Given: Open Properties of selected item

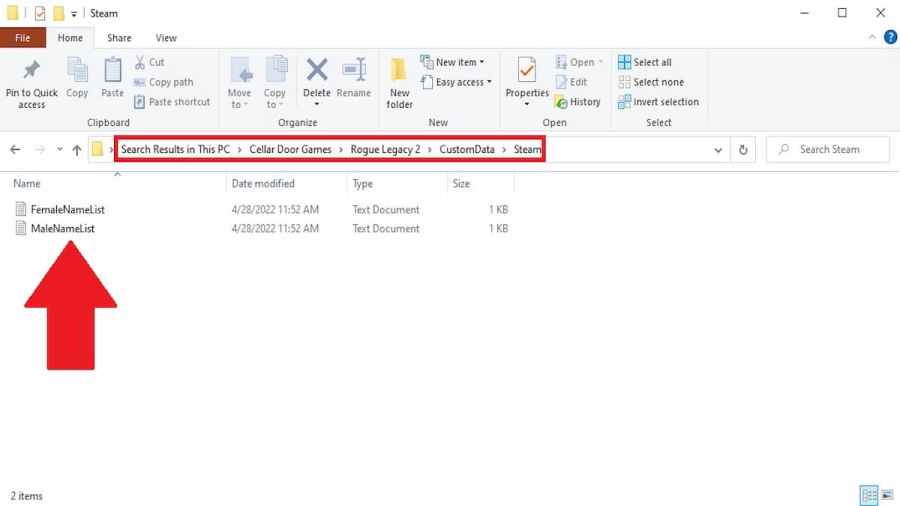Looking at the screenshot, I should (x=527, y=77).
